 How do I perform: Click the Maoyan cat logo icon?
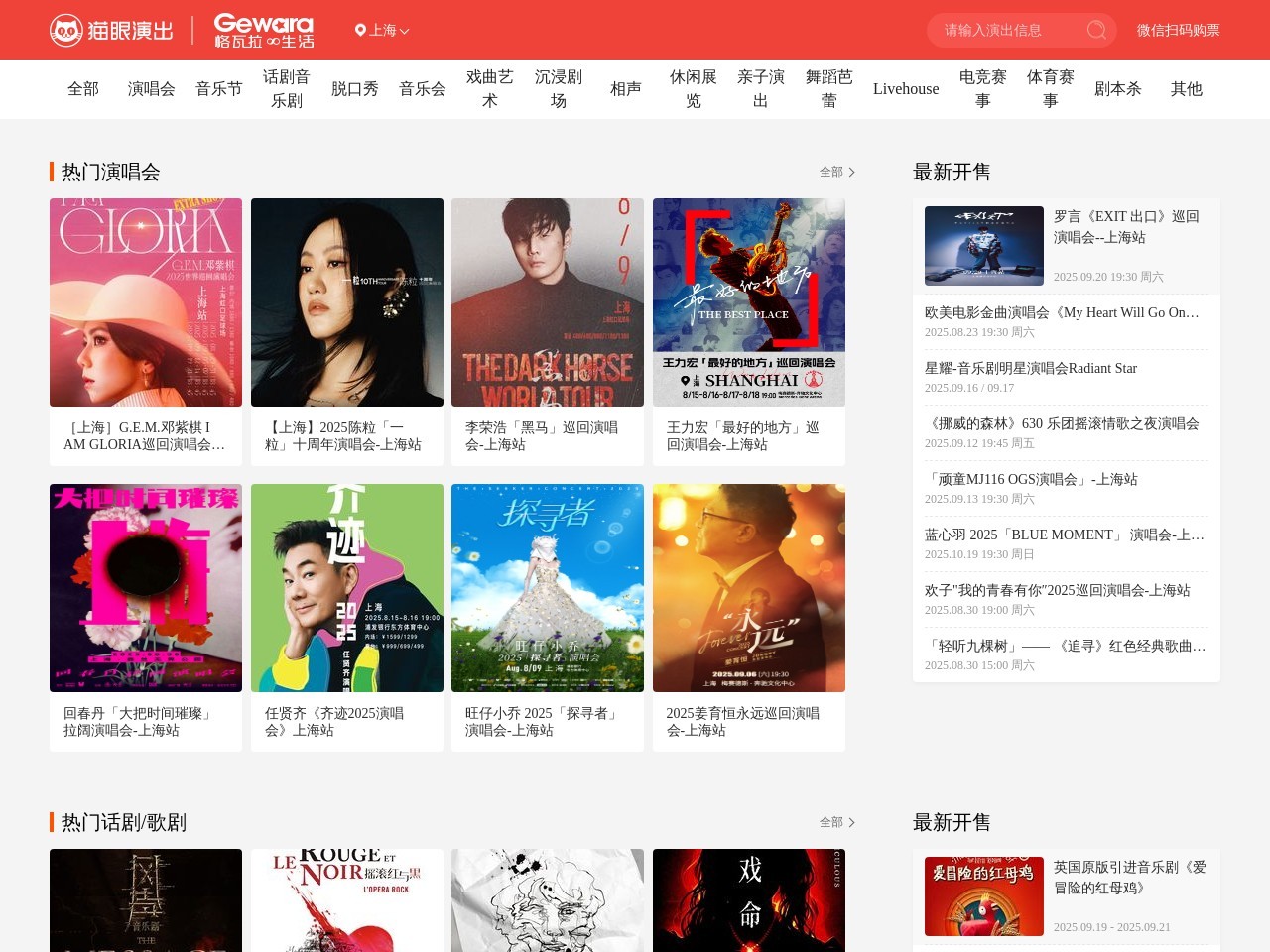click(66, 31)
